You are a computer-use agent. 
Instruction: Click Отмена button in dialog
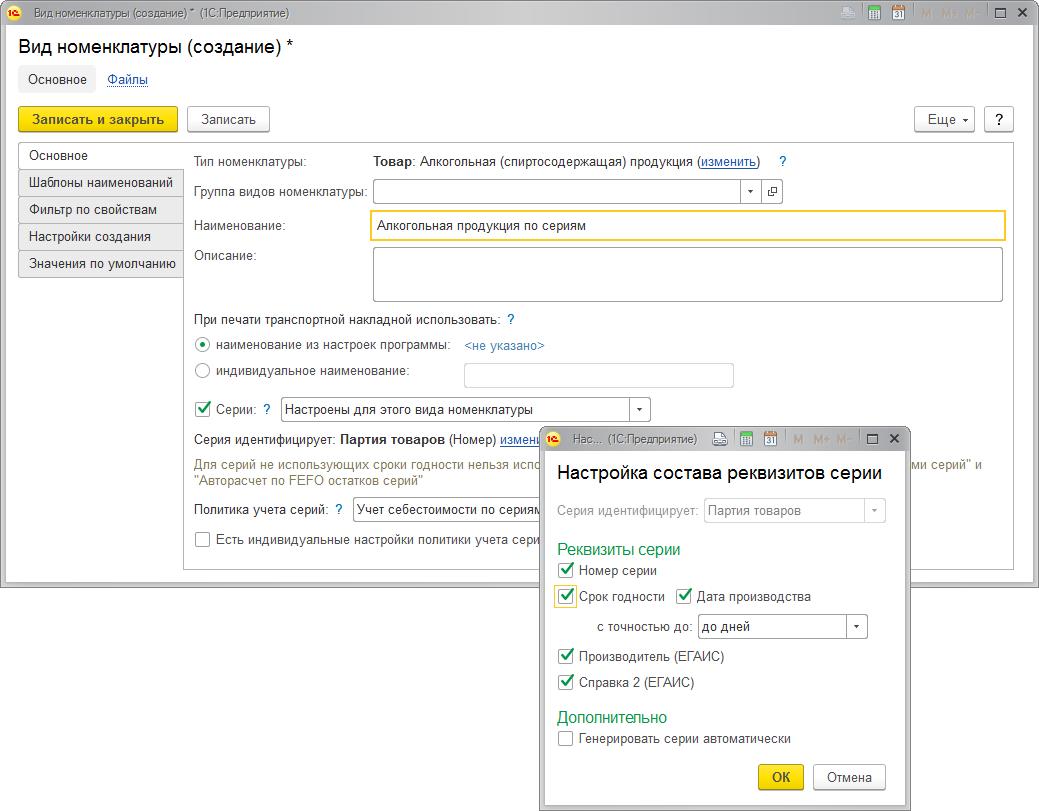(x=849, y=777)
